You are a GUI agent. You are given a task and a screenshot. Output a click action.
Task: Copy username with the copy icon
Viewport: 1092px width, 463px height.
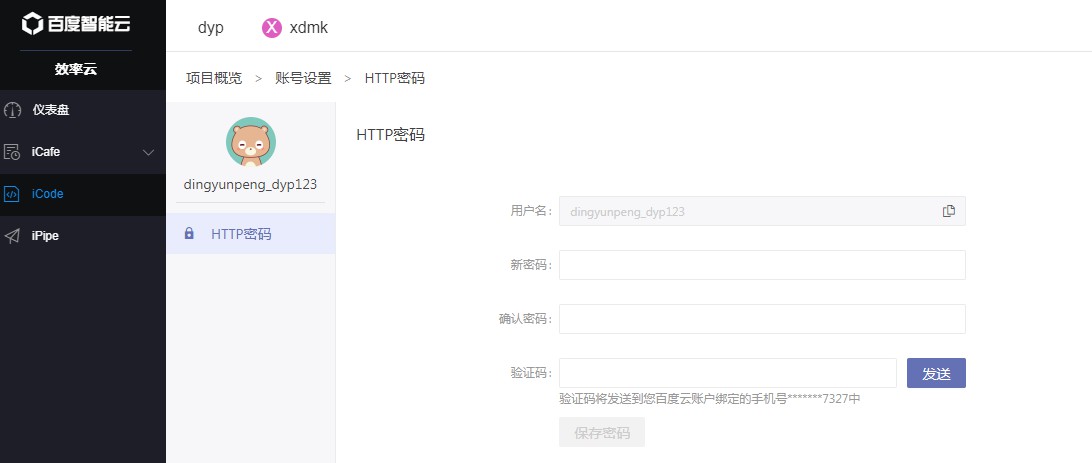pos(949,211)
